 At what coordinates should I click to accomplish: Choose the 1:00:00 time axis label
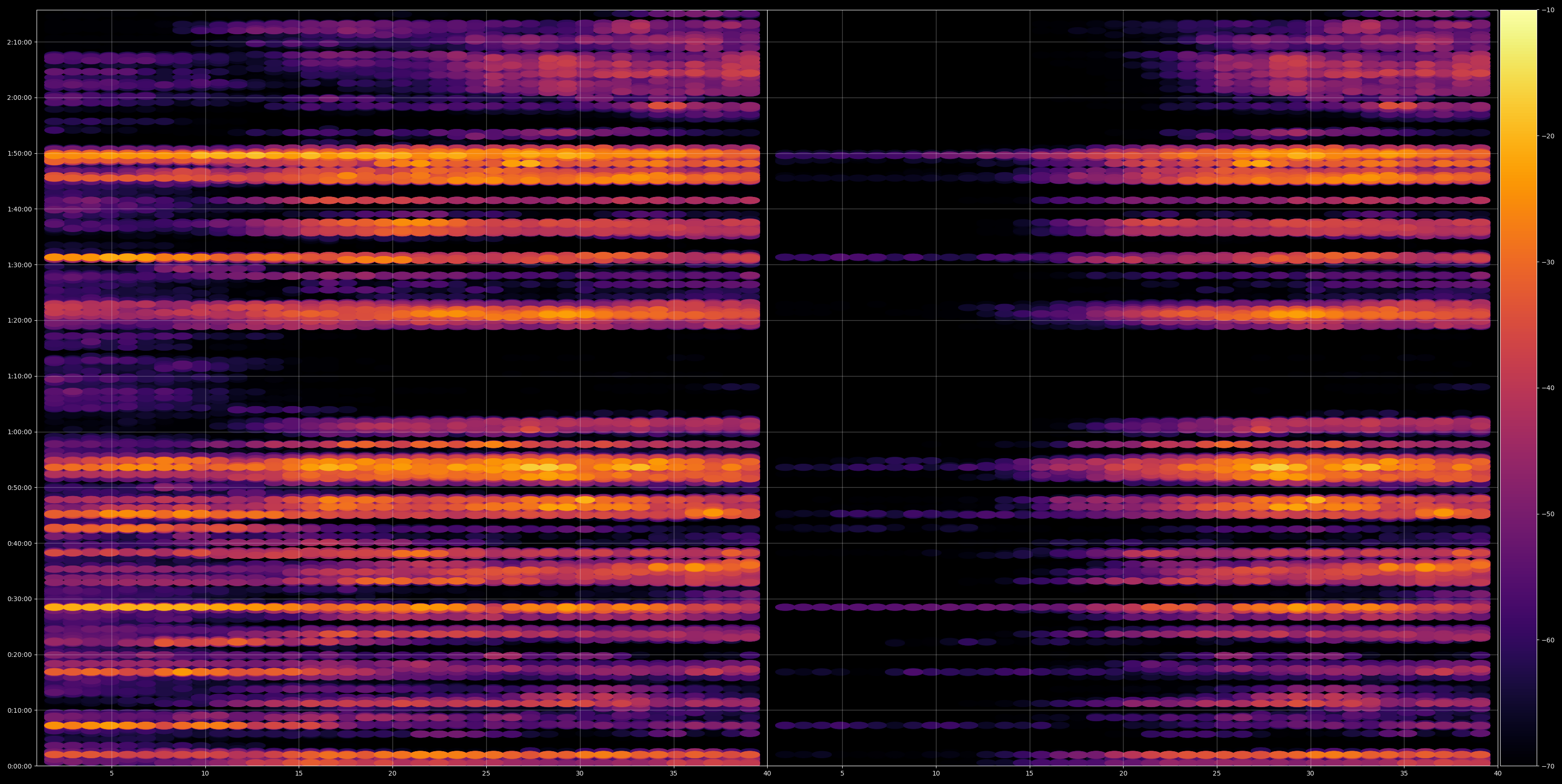20,432
